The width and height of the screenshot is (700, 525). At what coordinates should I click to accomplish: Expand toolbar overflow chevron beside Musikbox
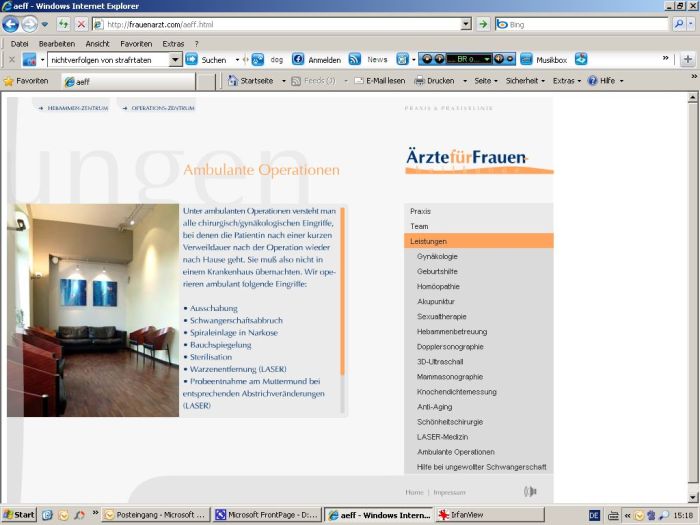pos(665,58)
